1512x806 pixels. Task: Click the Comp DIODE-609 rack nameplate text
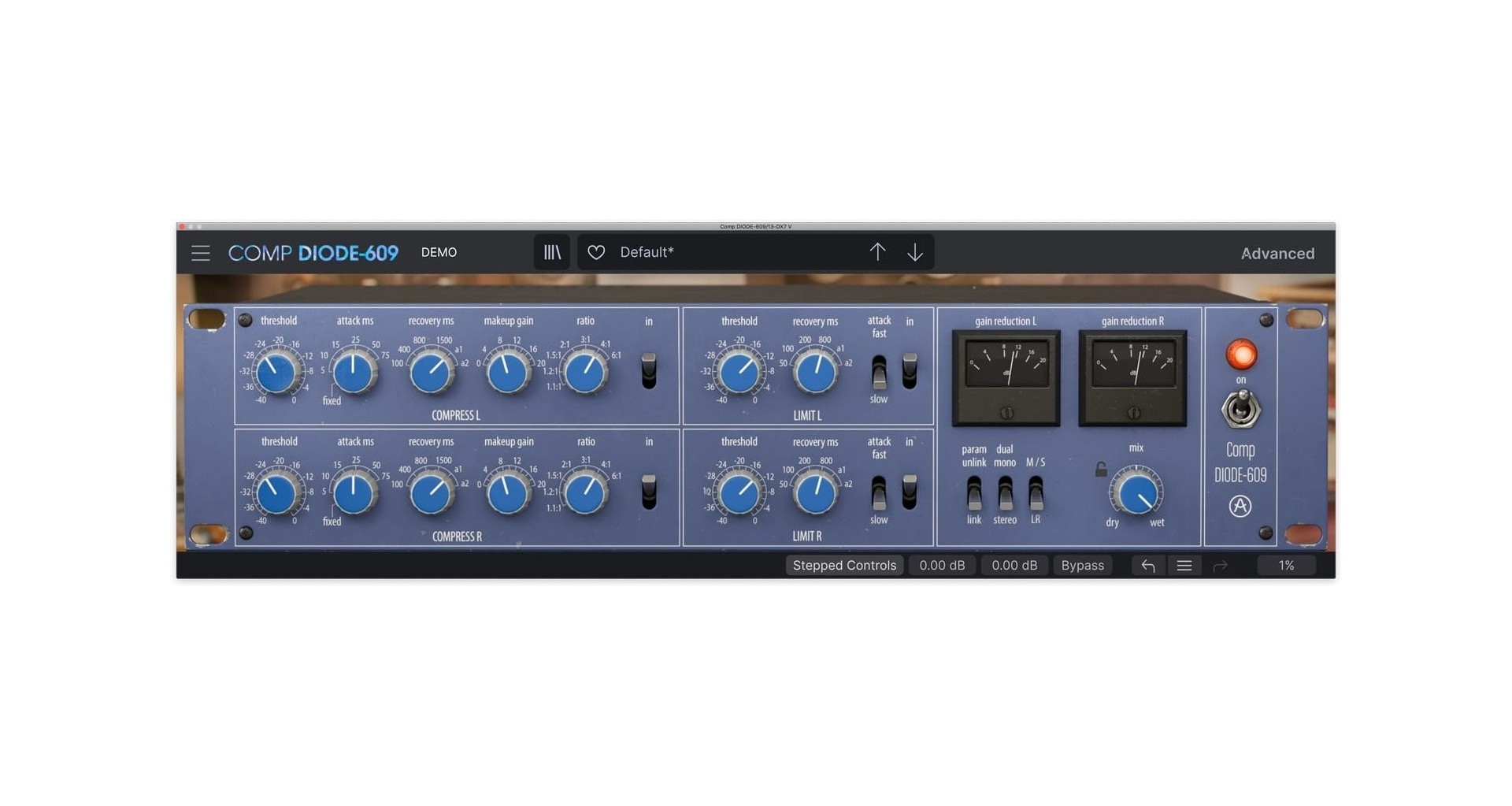1240,462
